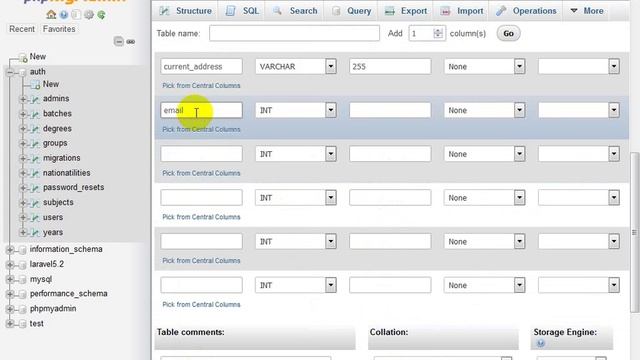Open type dropdown for current_address row
This screenshot has height=360, width=640.
coord(296,66)
